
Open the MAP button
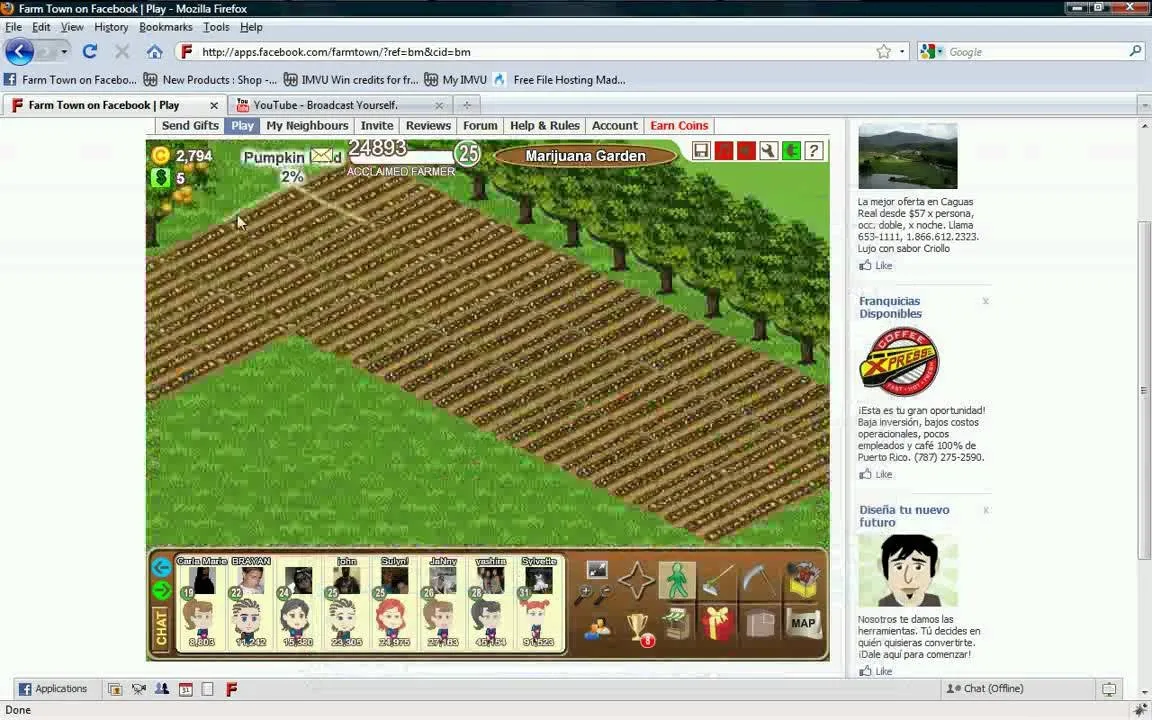click(802, 623)
